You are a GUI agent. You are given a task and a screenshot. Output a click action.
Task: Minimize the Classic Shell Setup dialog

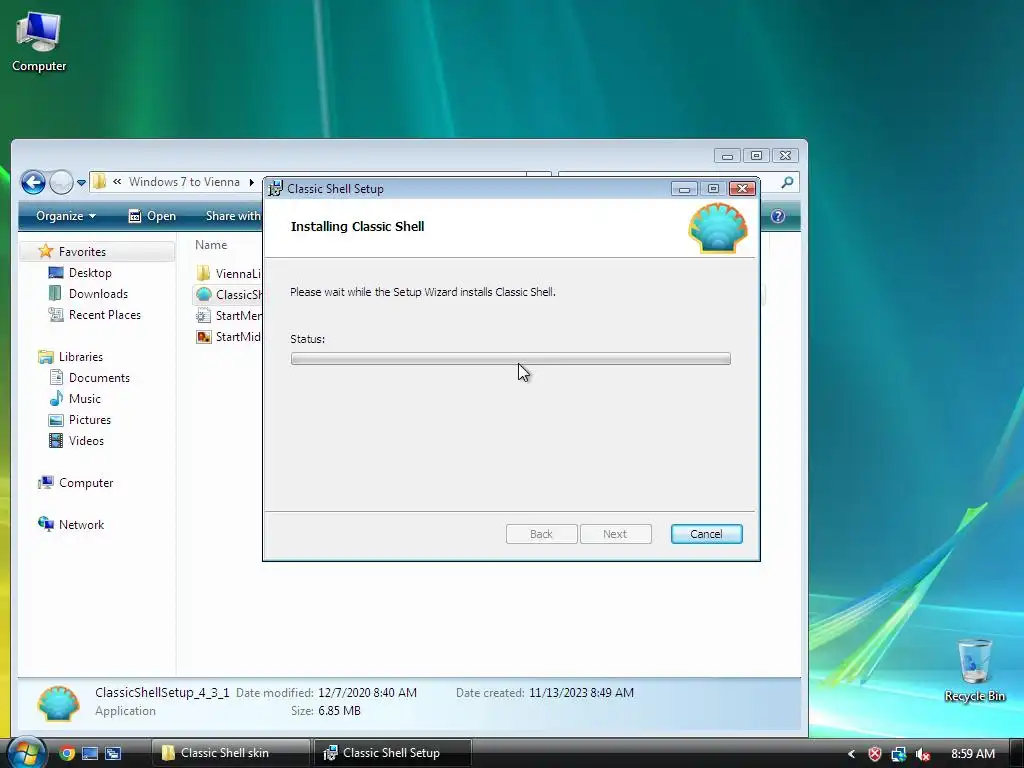pos(684,189)
